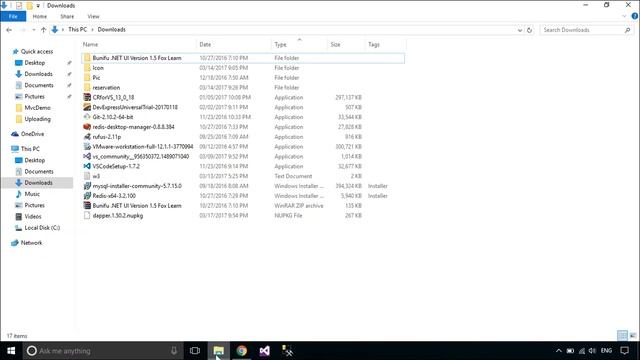This screenshot has height=360, width=640.
Task: Select the mysql-installer-community-5.7.15.0 file icon
Action: pos(87,186)
